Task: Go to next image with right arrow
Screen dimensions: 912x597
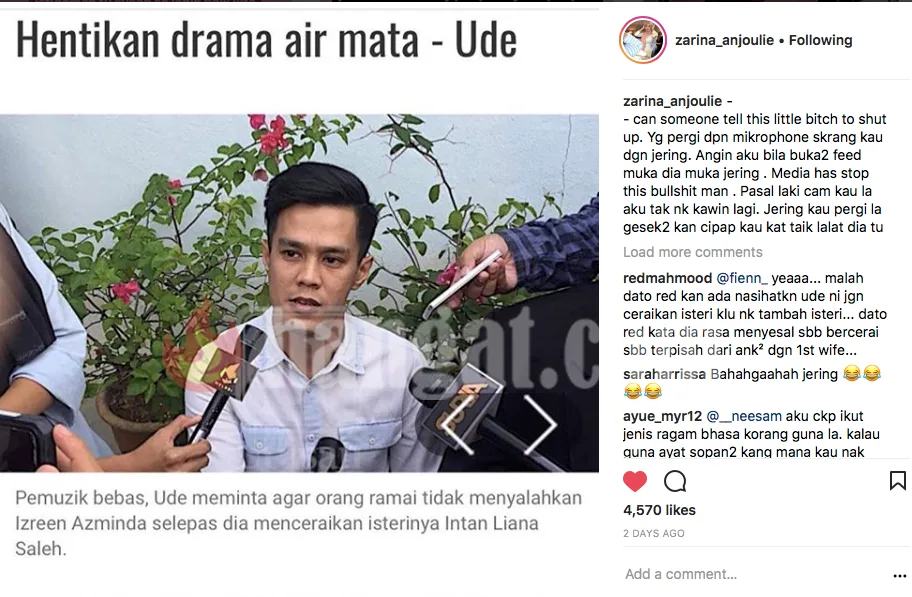Action: pos(541,425)
